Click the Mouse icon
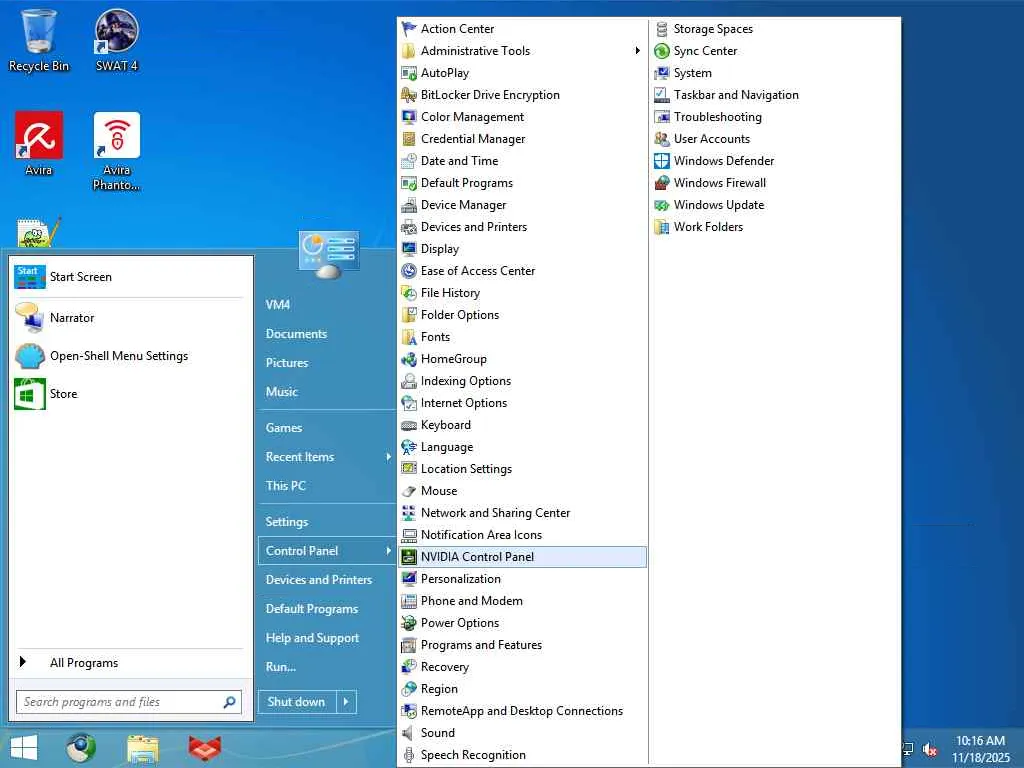This screenshot has width=1024, height=768. [409, 490]
